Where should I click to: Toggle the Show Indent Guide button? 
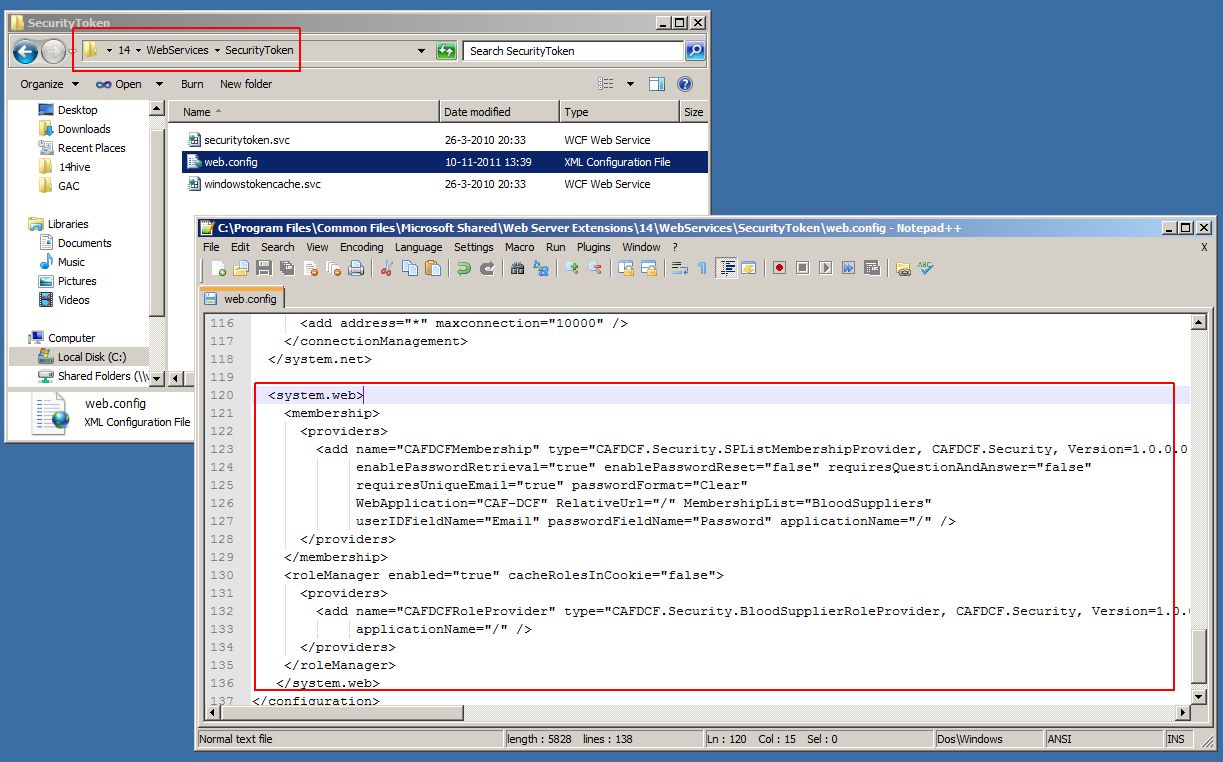[726, 268]
